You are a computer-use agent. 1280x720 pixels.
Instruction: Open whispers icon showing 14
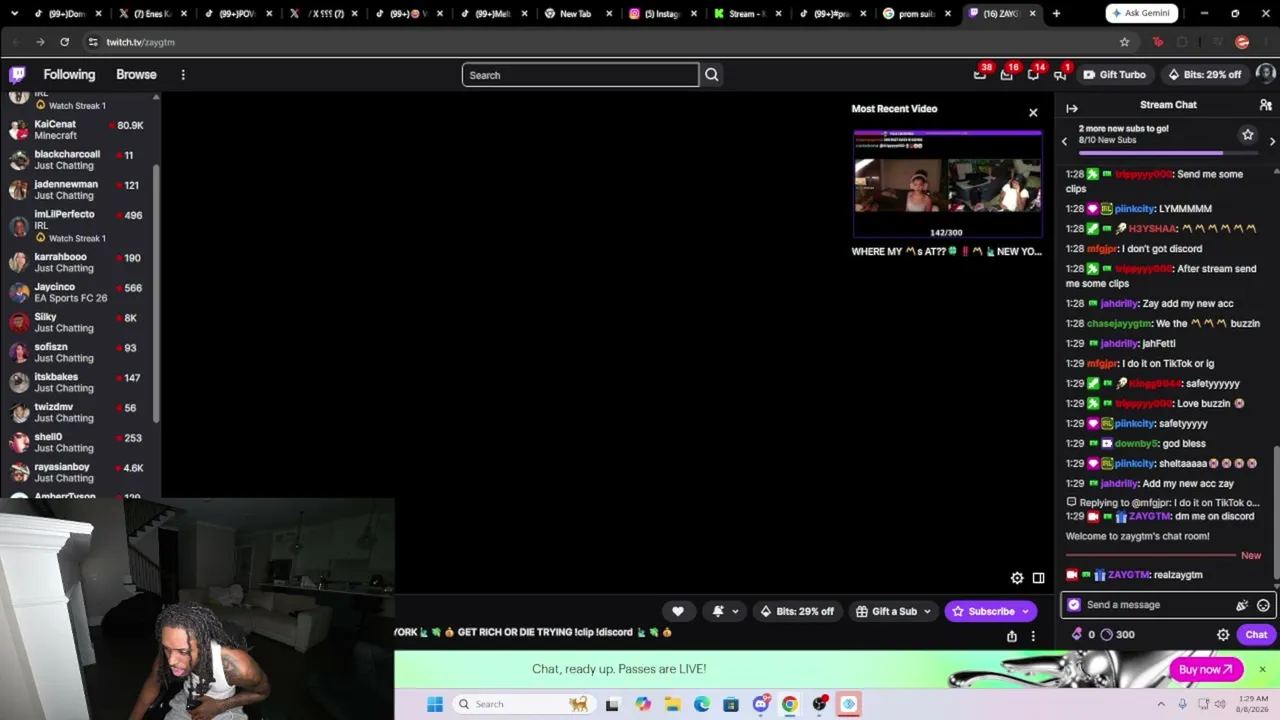pos(1033,74)
